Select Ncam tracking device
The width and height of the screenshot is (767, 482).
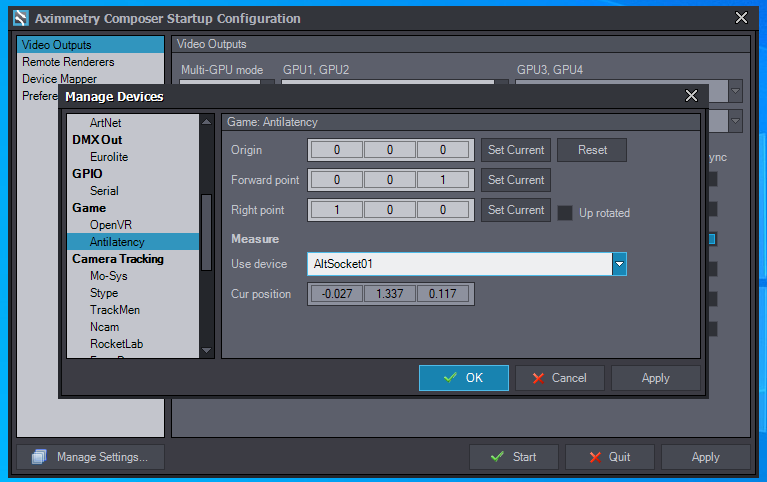(133, 327)
